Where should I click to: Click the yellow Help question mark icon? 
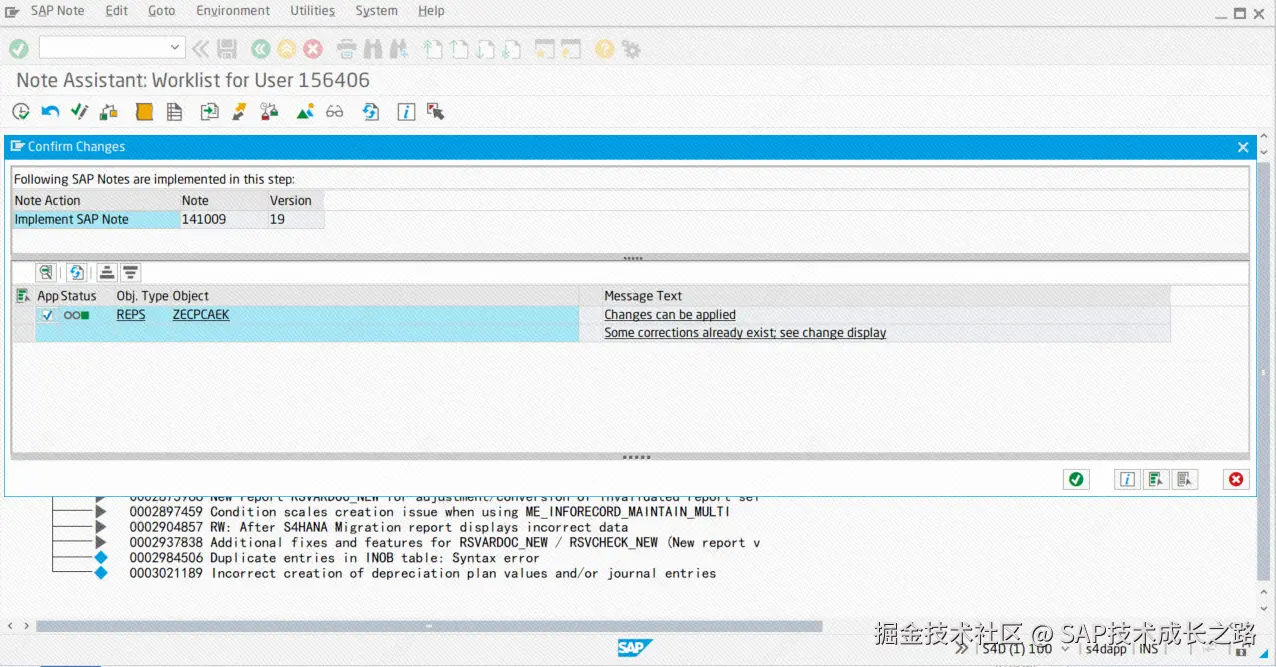604,48
